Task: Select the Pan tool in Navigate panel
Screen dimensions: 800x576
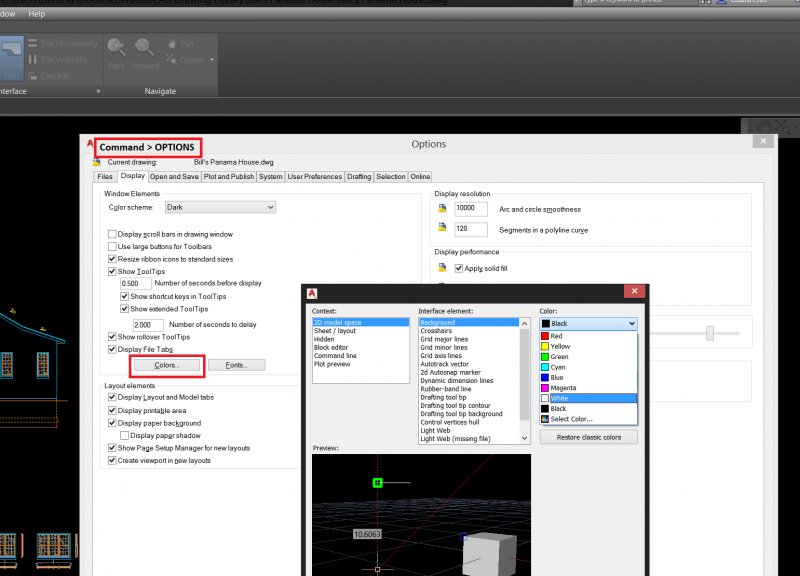Action: coord(172,44)
